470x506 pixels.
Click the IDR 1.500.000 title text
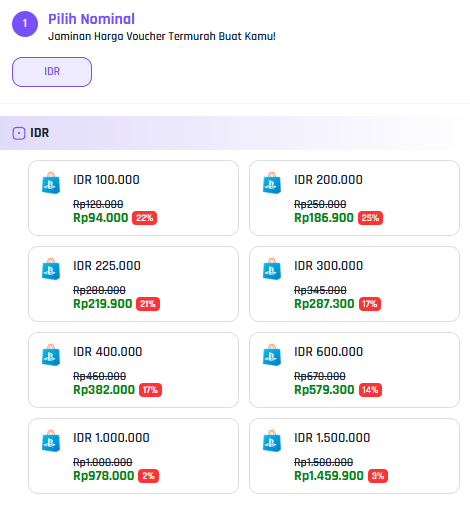click(x=332, y=438)
